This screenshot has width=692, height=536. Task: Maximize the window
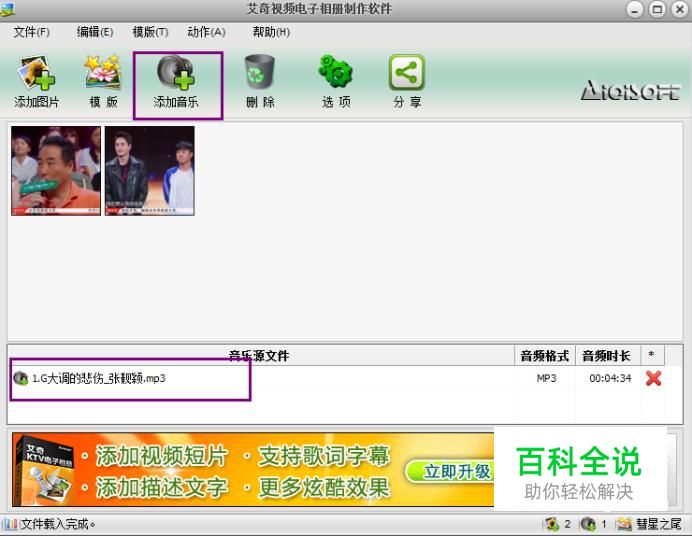[x=657, y=10]
